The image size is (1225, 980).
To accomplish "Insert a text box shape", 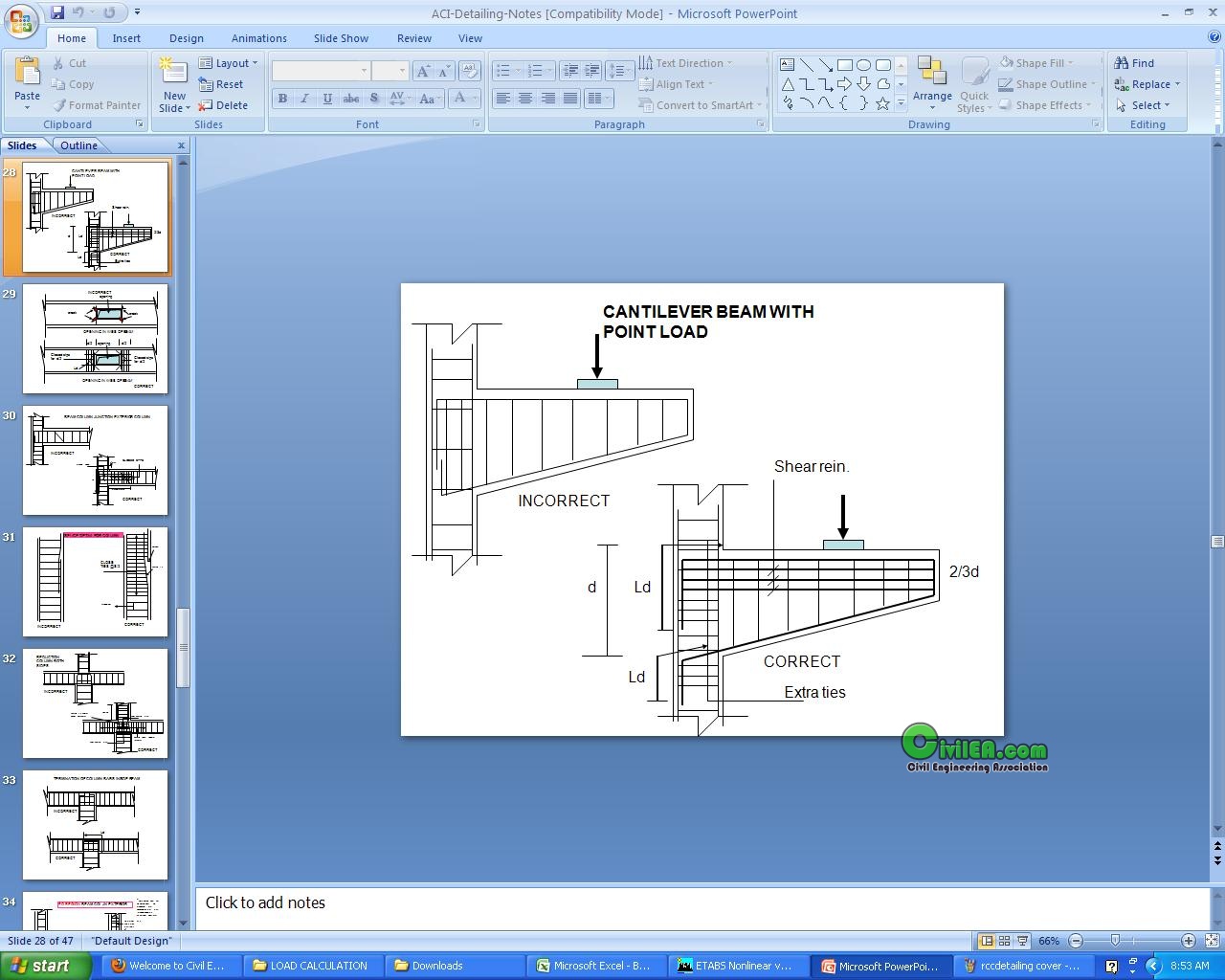I will 788,65.
